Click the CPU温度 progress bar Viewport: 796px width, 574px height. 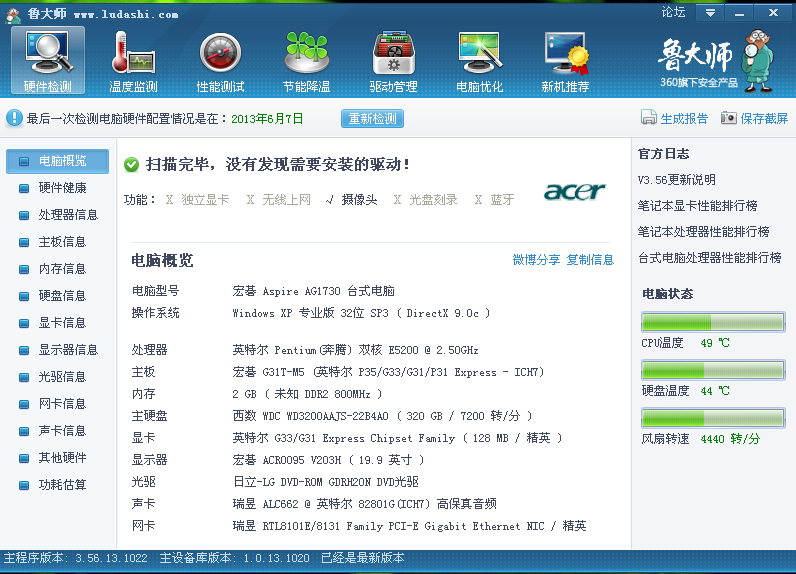click(x=713, y=322)
